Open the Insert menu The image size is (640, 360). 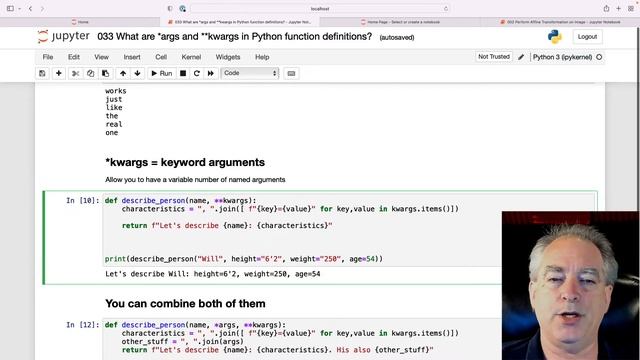point(132,57)
